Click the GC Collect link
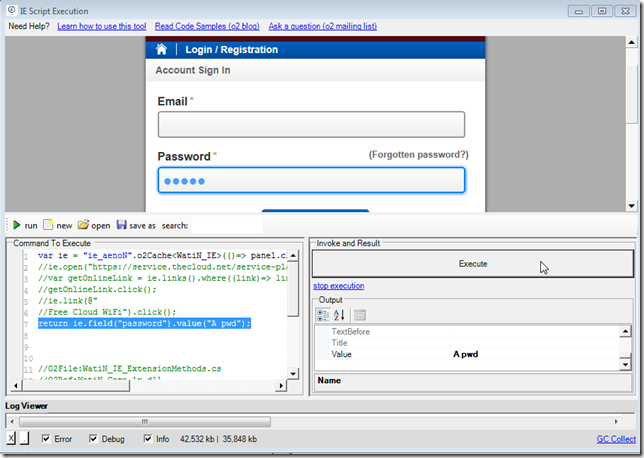 pos(616,439)
